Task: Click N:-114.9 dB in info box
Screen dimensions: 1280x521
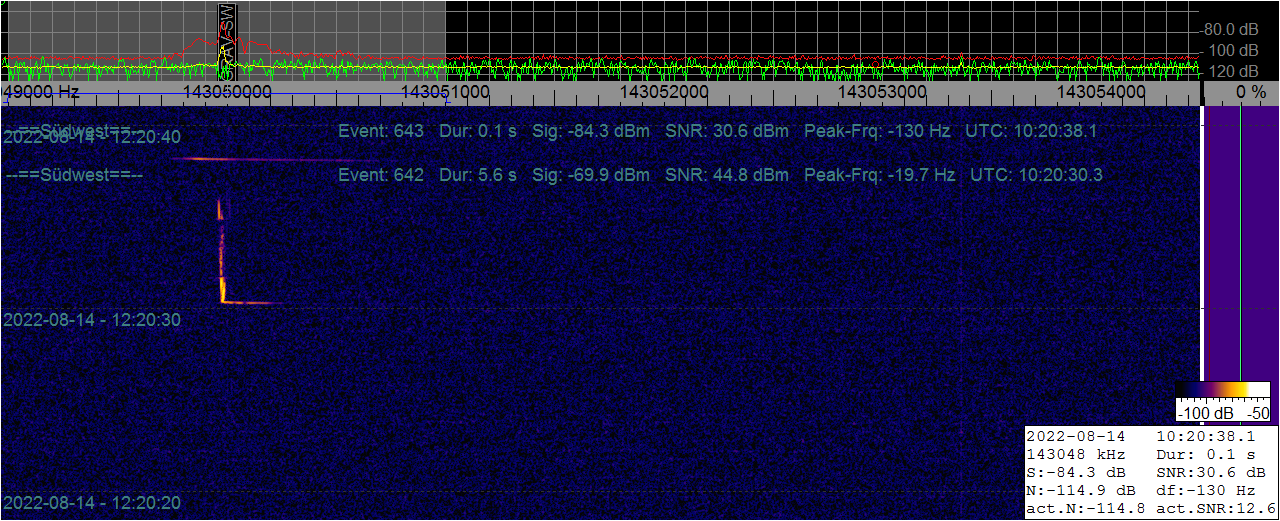Action: [x=1082, y=491]
